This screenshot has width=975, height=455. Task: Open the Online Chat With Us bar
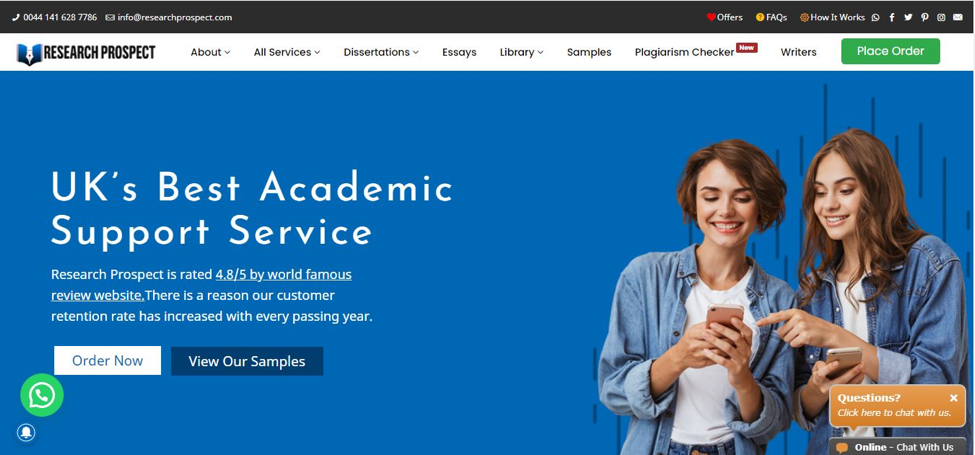tap(897, 447)
